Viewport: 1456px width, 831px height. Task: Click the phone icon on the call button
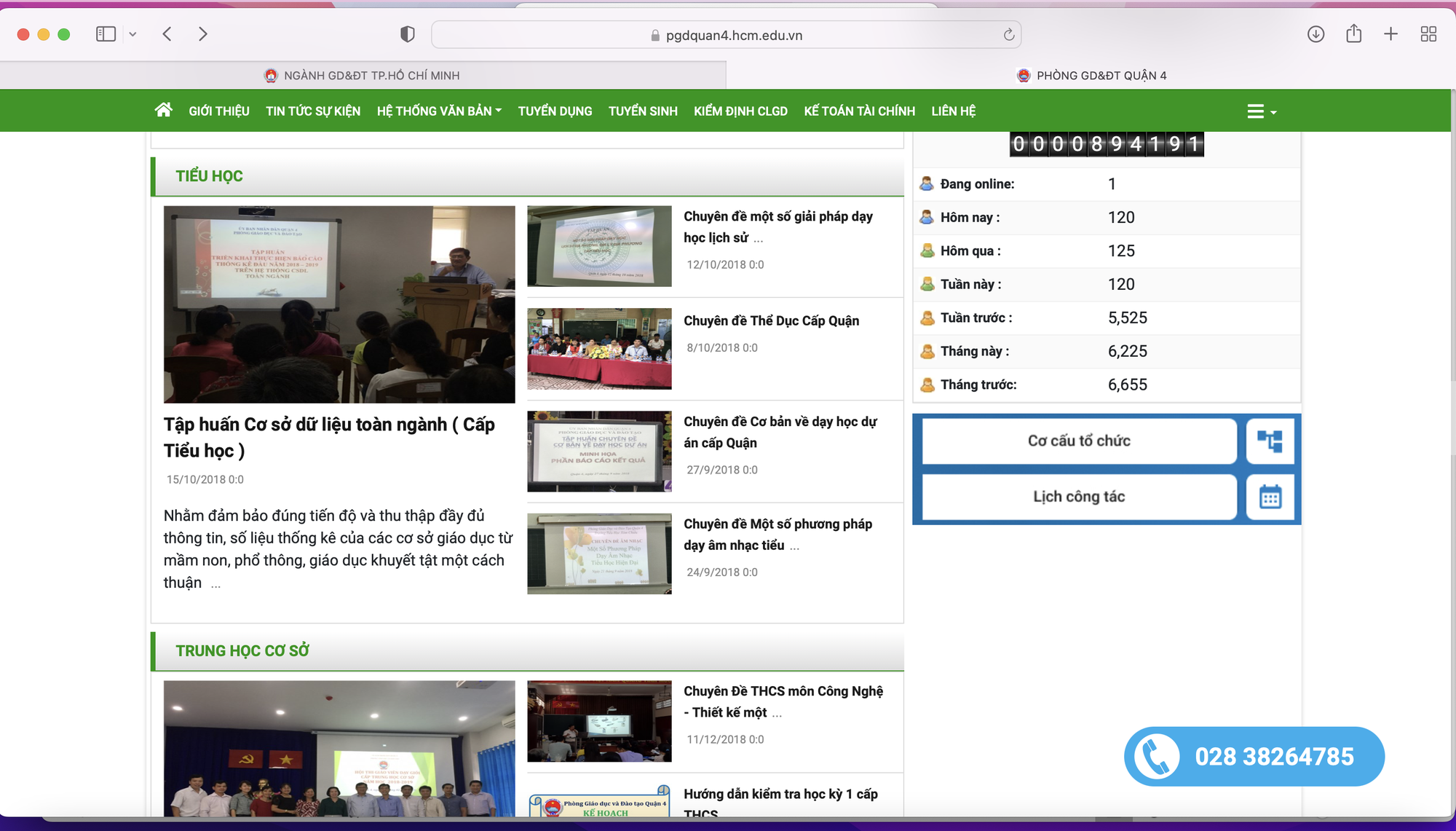pos(1157,757)
